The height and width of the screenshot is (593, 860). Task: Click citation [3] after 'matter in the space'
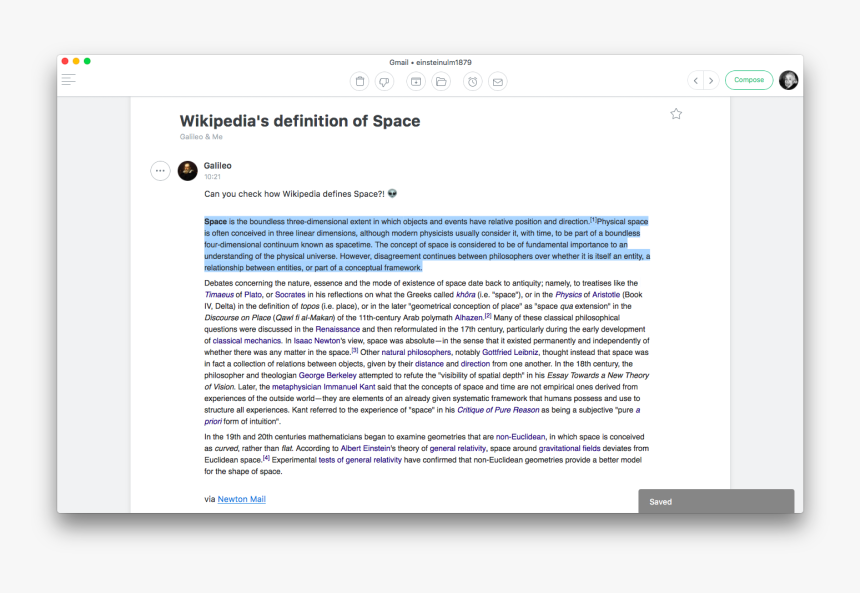pos(355,351)
